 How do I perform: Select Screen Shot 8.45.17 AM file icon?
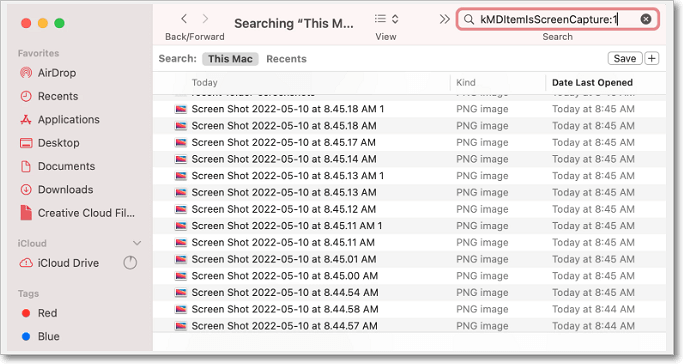point(181,142)
